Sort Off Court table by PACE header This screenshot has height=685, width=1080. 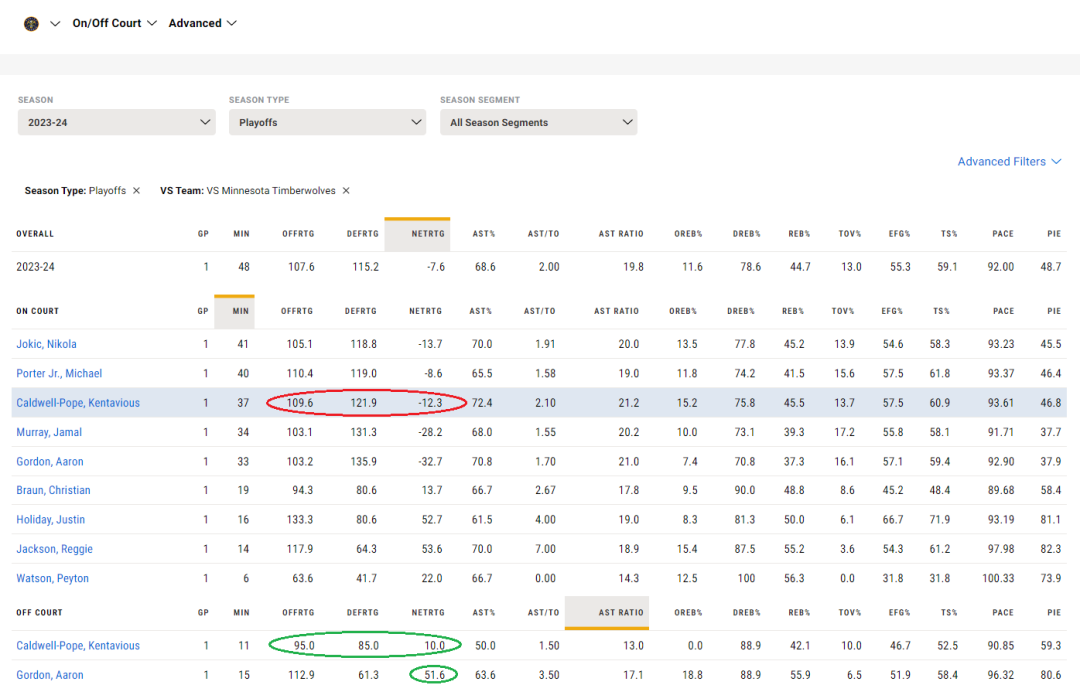[x=1003, y=613]
